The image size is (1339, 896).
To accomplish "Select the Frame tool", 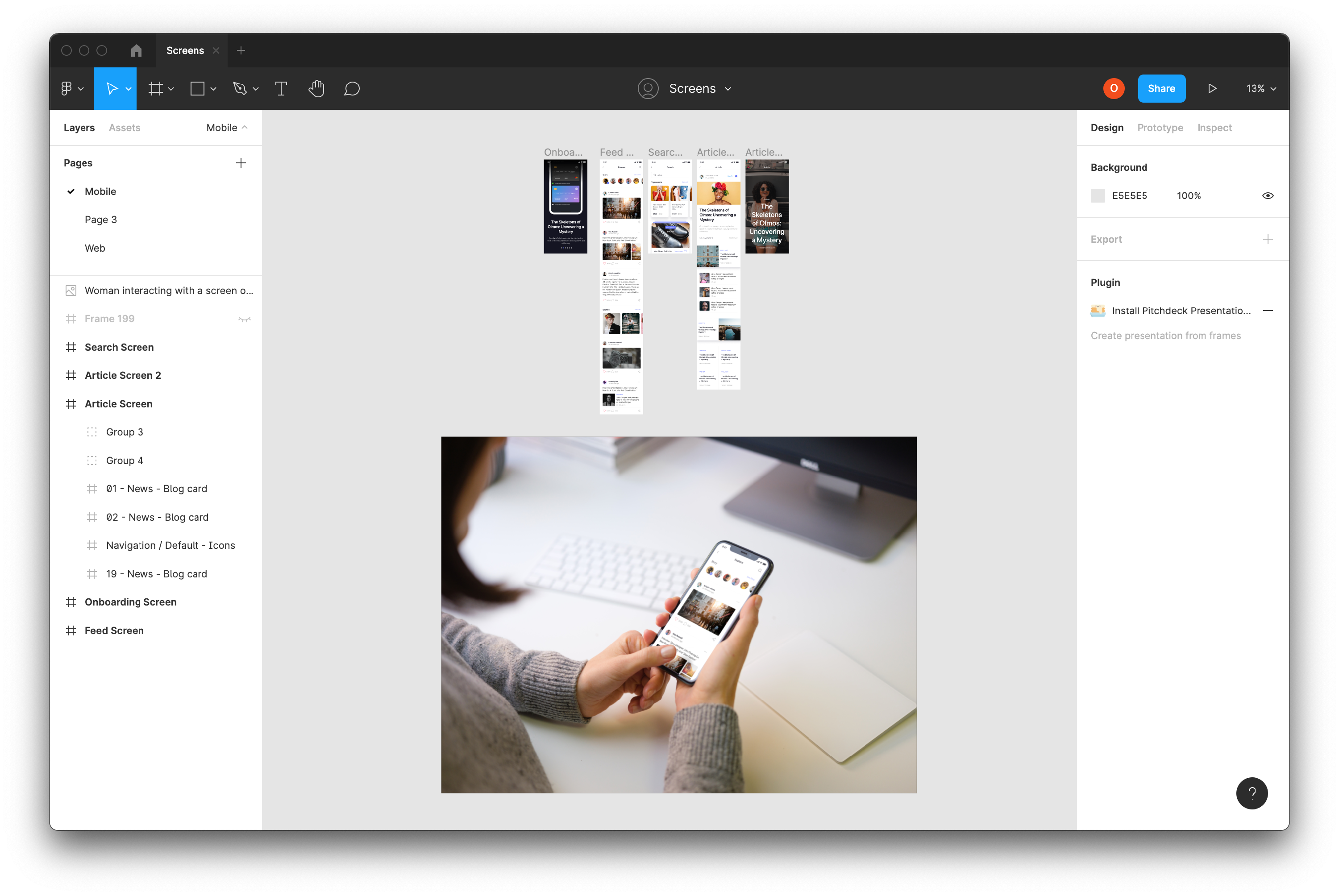I will [x=155, y=88].
